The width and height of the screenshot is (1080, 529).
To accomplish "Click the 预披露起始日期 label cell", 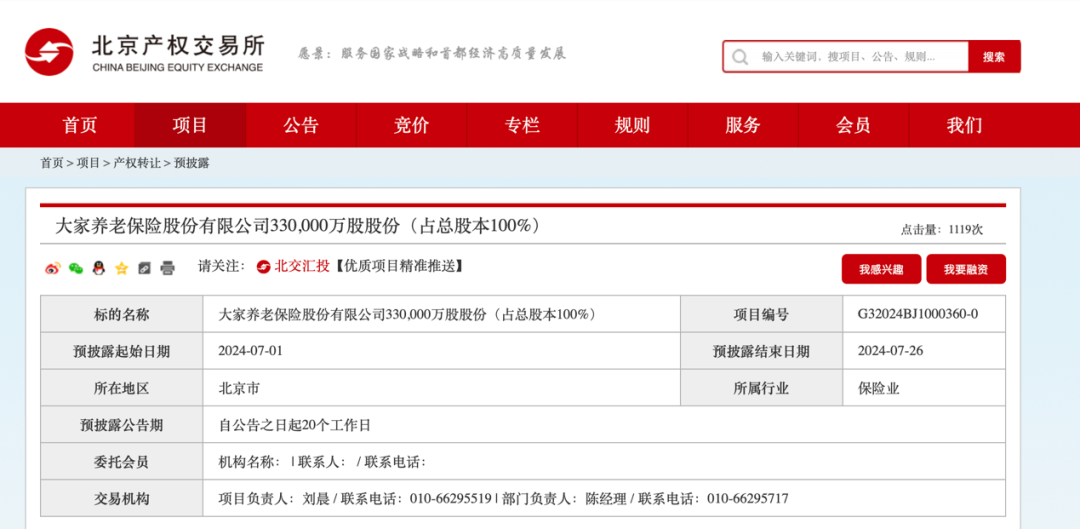I will click(121, 351).
